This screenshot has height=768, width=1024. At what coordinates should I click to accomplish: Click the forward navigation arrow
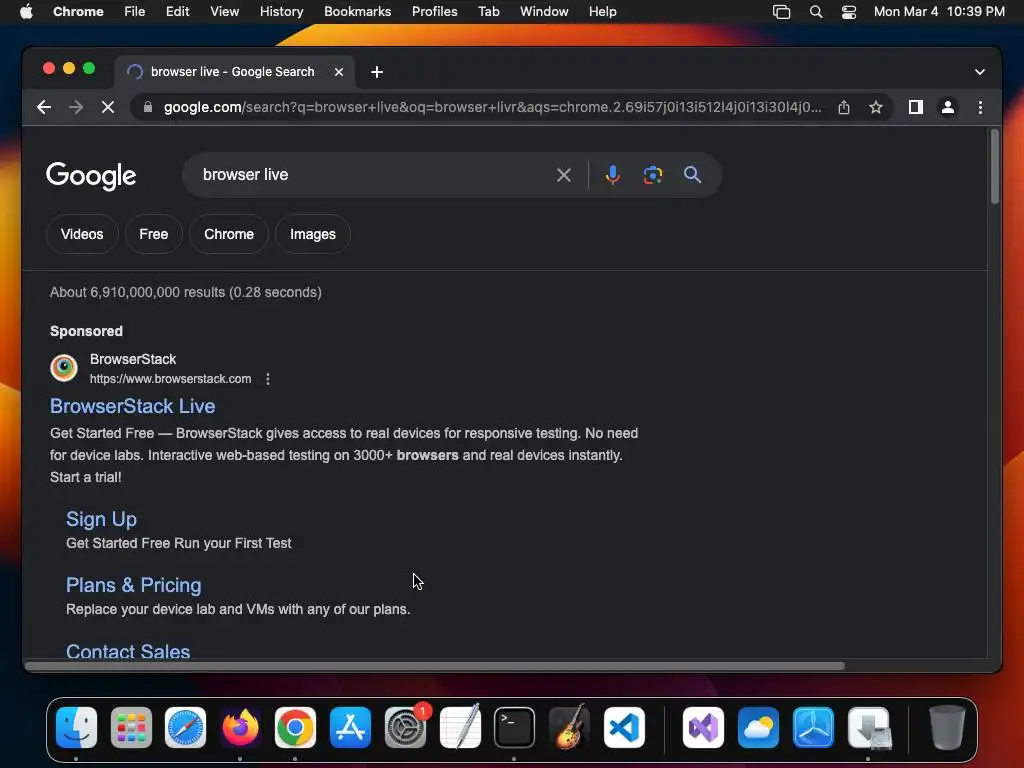tap(76, 107)
